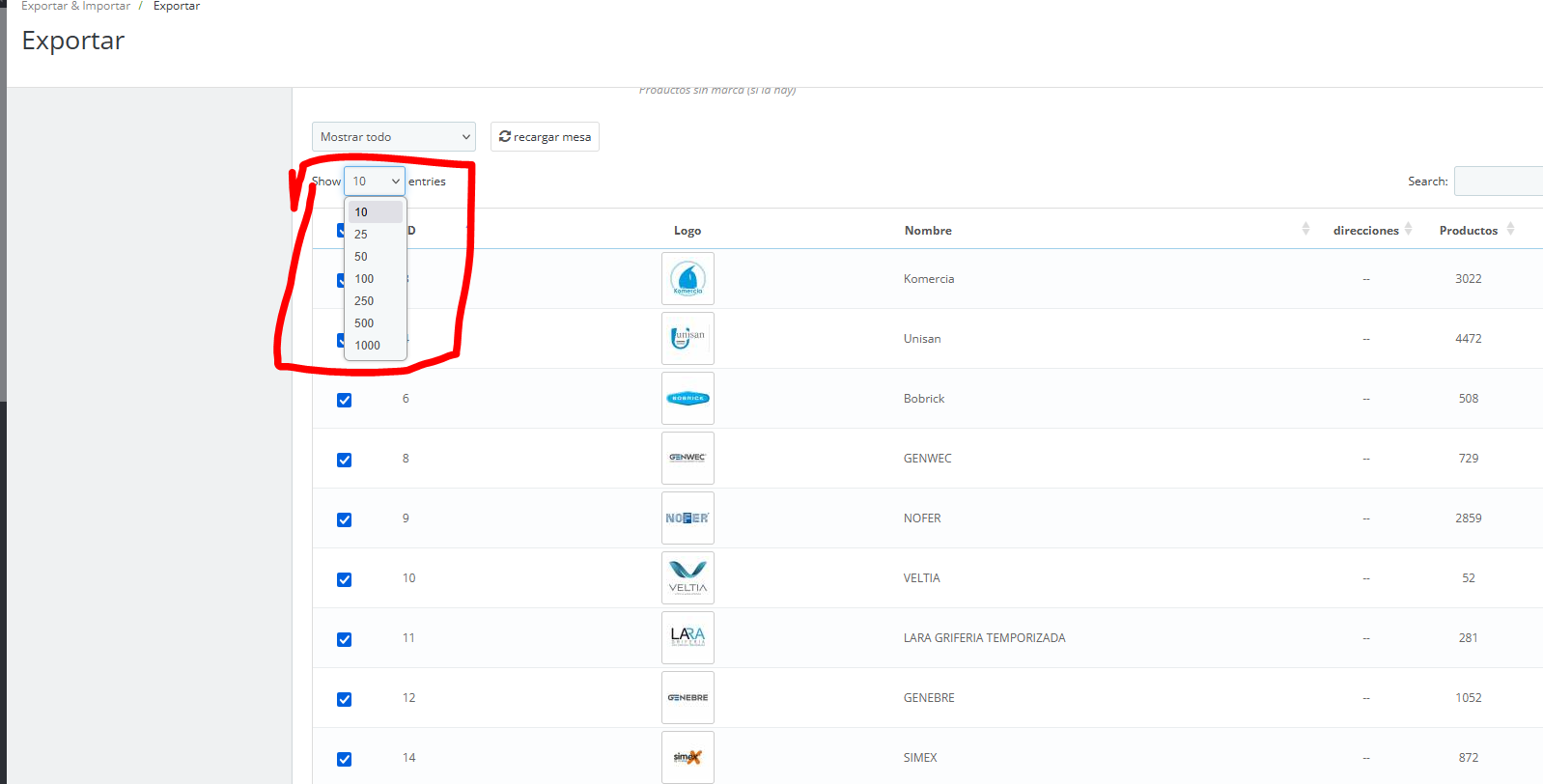The height and width of the screenshot is (784, 1543).
Task: Click the VELTIA logo icon
Action: pyautogui.click(x=687, y=578)
